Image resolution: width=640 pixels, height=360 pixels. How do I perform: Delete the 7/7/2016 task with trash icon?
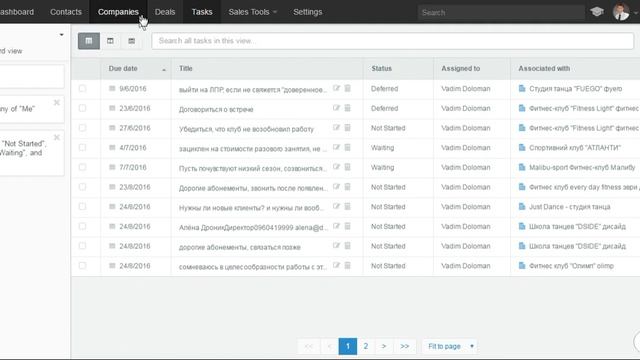point(347,167)
